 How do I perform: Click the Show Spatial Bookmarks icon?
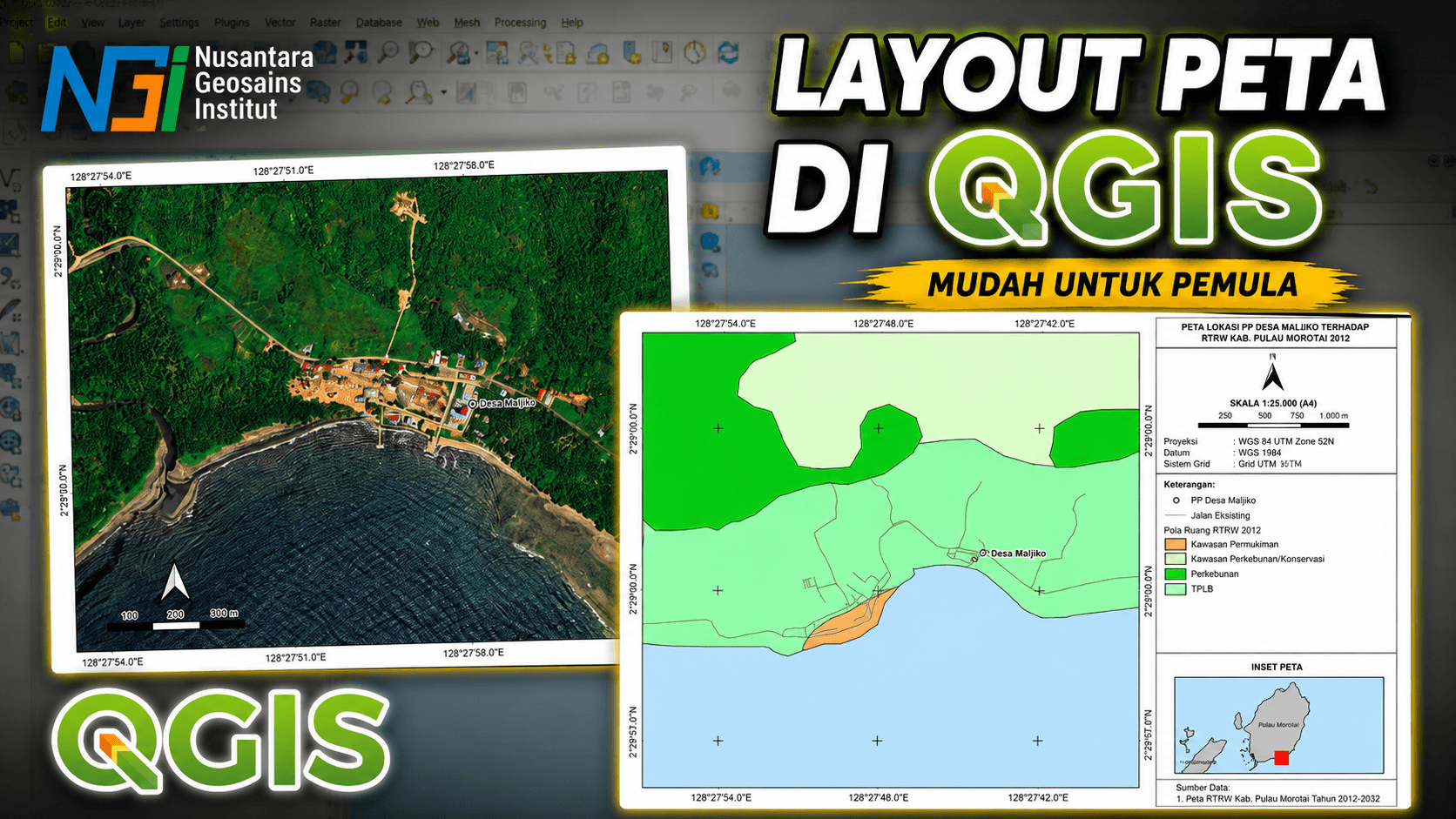coord(663,53)
